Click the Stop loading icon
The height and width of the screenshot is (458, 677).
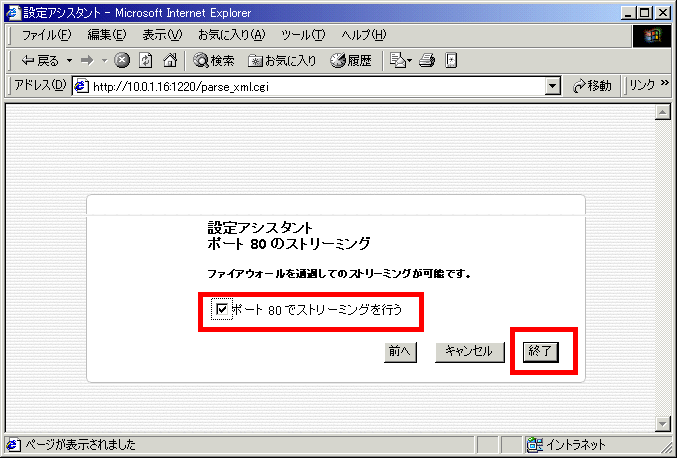click(x=122, y=61)
